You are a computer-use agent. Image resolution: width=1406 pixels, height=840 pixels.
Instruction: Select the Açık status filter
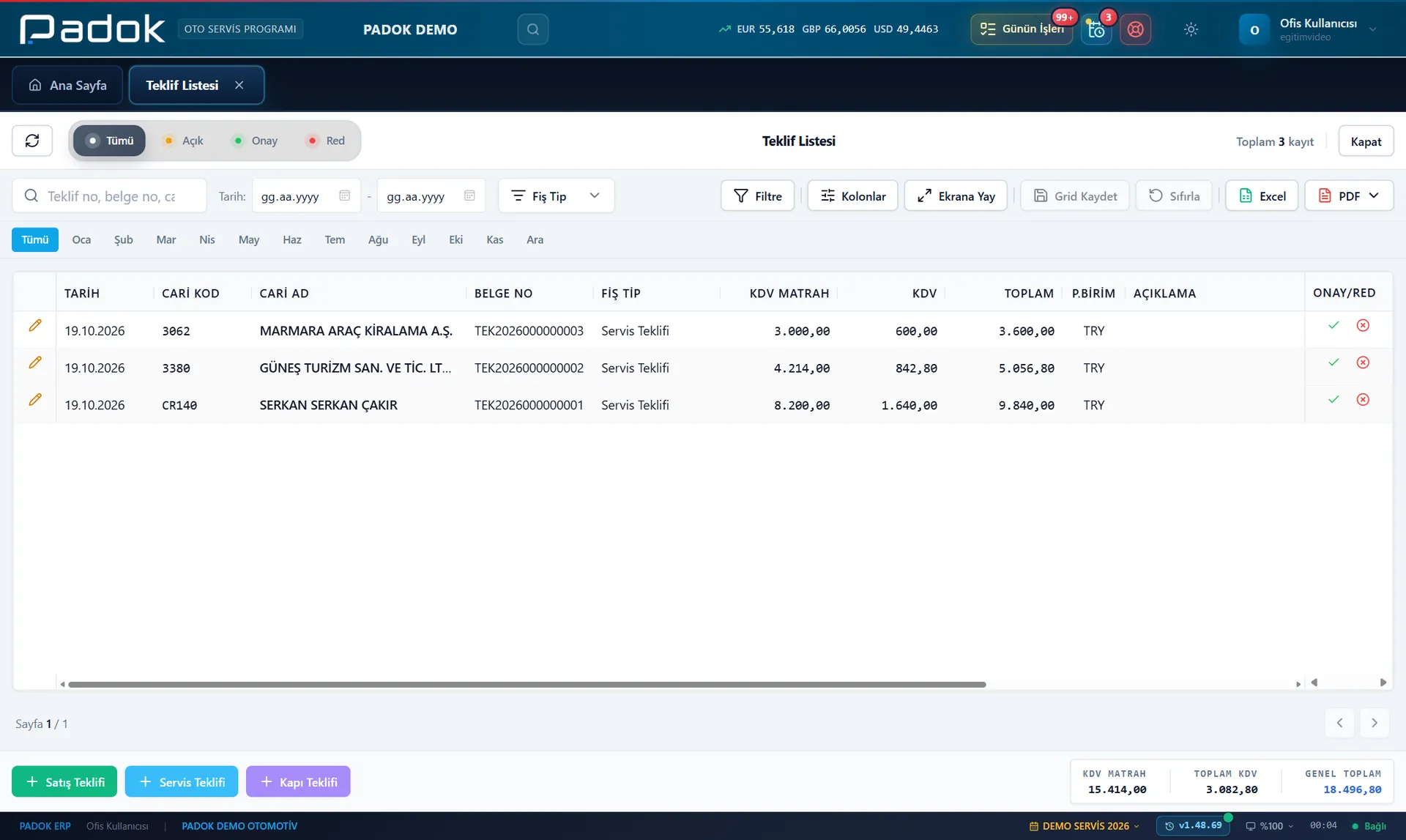tap(184, 141)
